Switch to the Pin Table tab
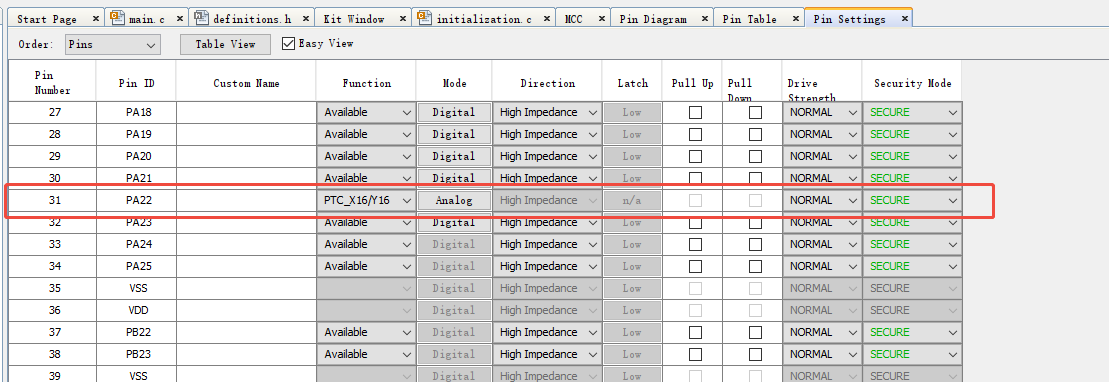 (x=750, y=19)
